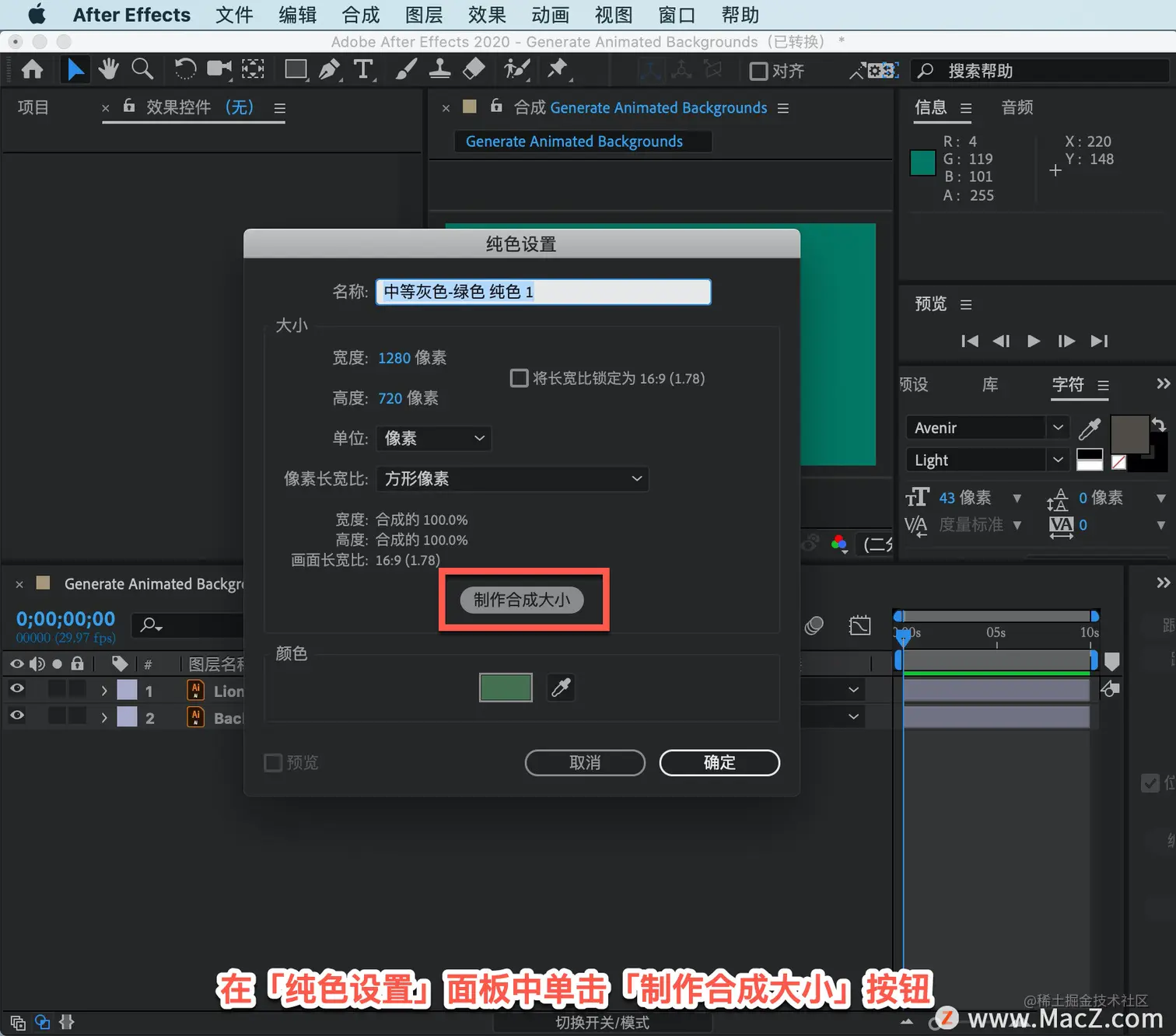
Task: Enable the snapping 对齐 checkbox
Action: click(758, 72)
